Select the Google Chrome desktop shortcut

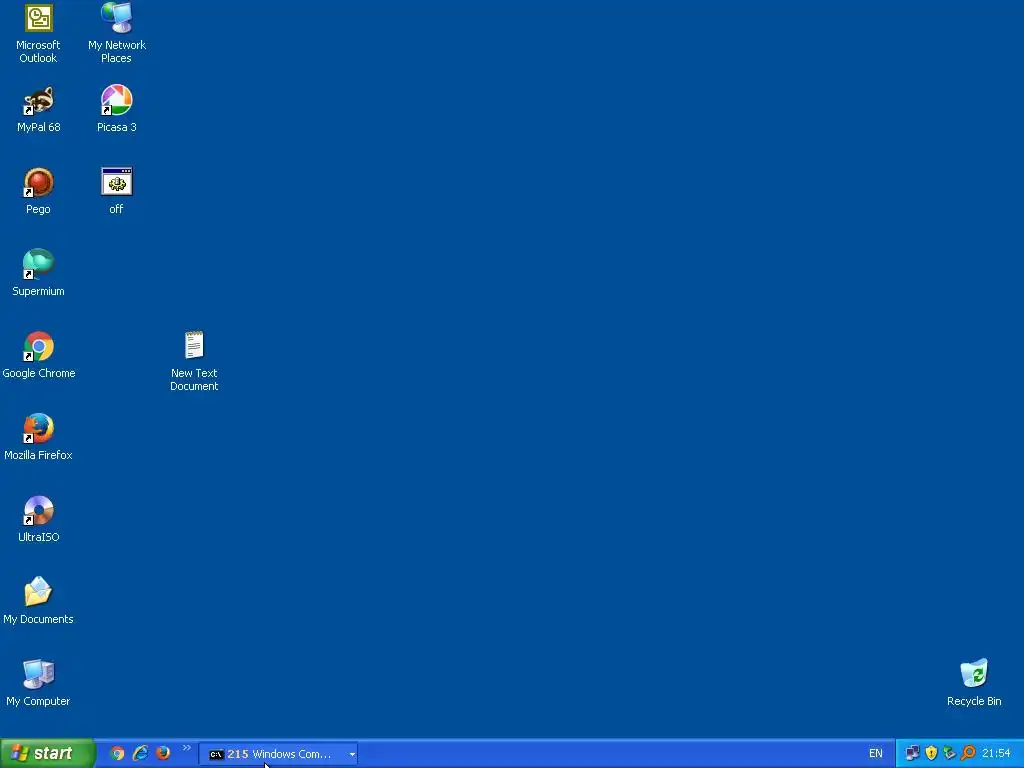click(x=38, y=355)
